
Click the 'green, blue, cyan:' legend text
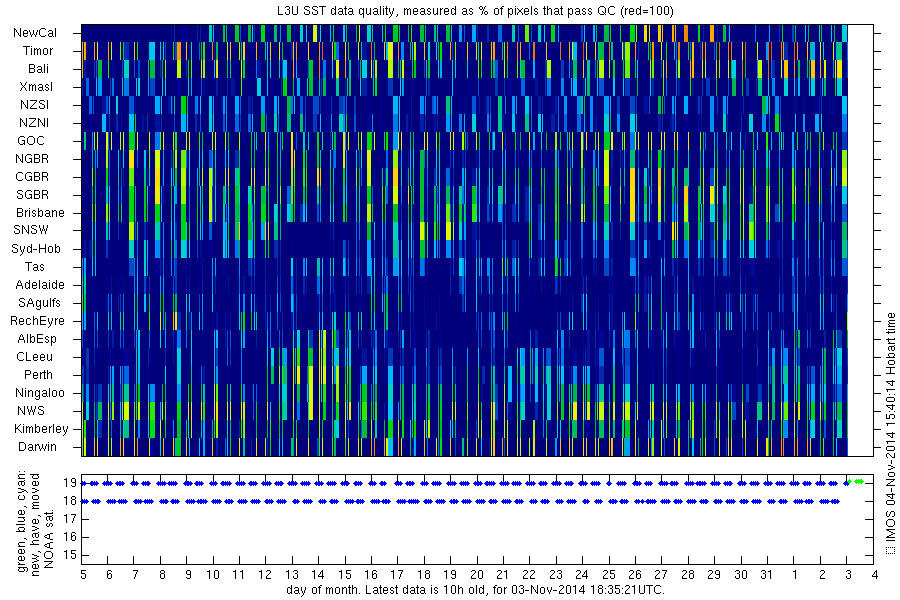(21, 521)
